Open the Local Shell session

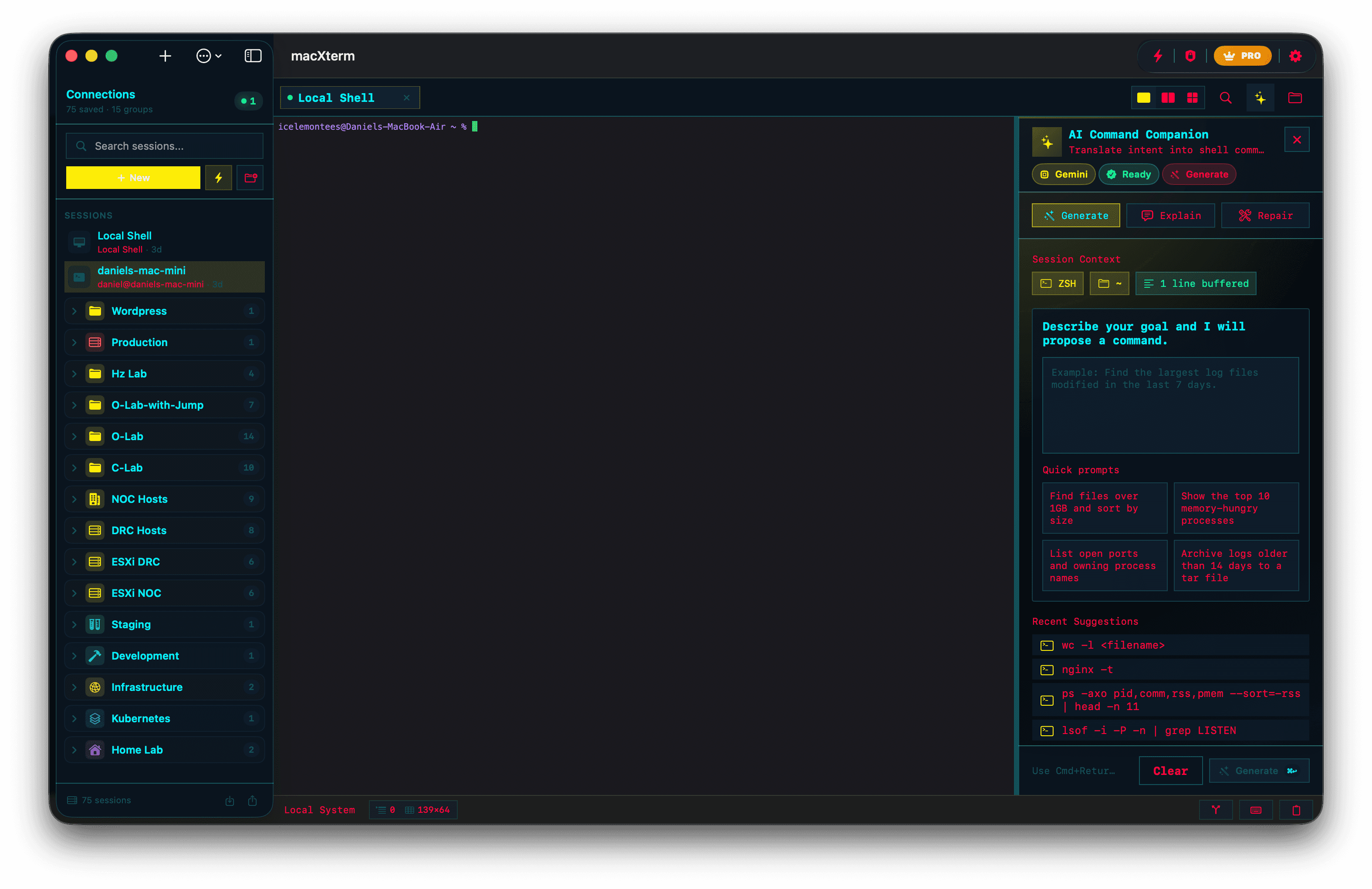tap(164, 242)
